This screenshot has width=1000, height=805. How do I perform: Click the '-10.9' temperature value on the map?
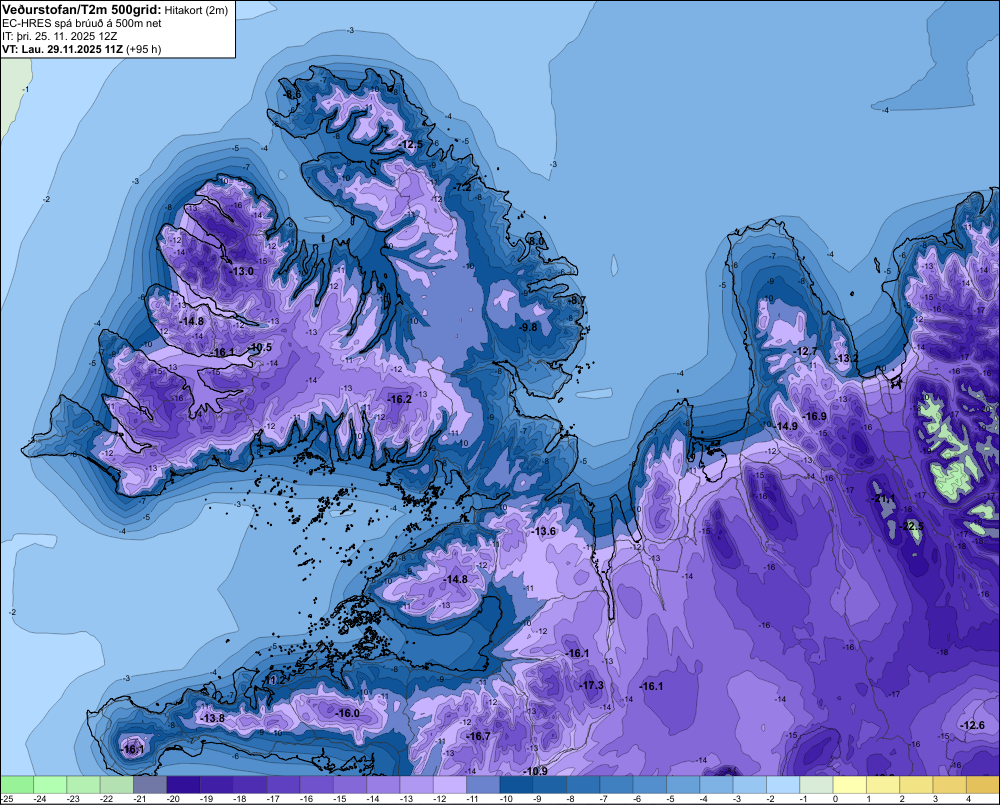coord(536,771)
